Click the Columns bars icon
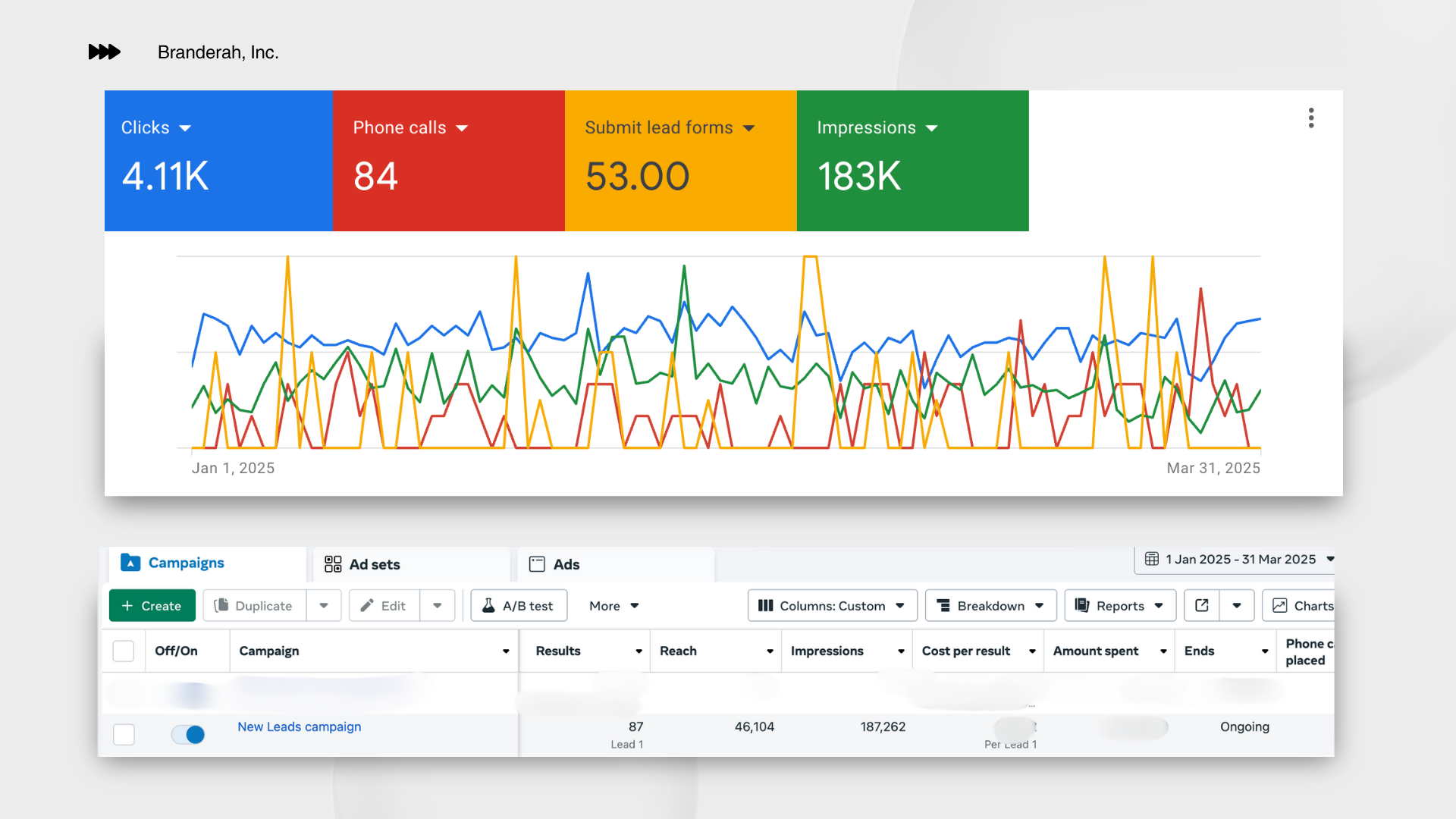Image resolution: width=1456 pixels, height=819 pixels. [x=765, y=605]
